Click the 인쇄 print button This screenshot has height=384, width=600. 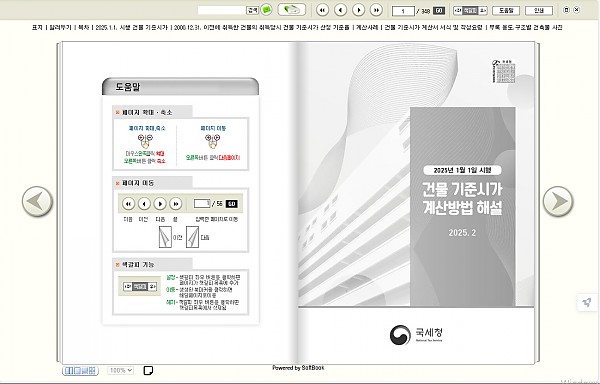[x=539, y=10]
